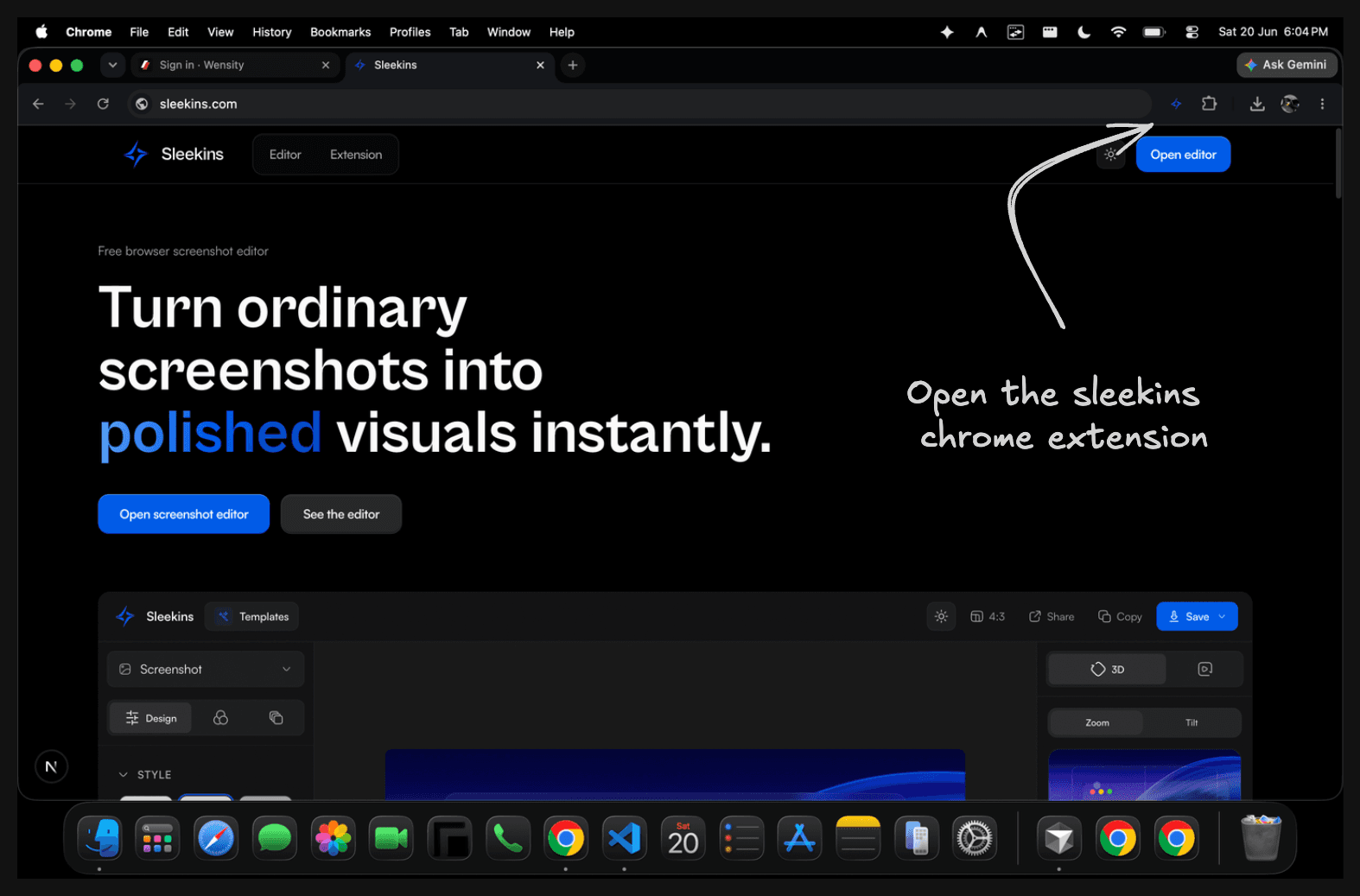The height and width of the screenshot is (896, 1360).
Task: Open the Bookmarks menu
Action: [x=340, y=32]
